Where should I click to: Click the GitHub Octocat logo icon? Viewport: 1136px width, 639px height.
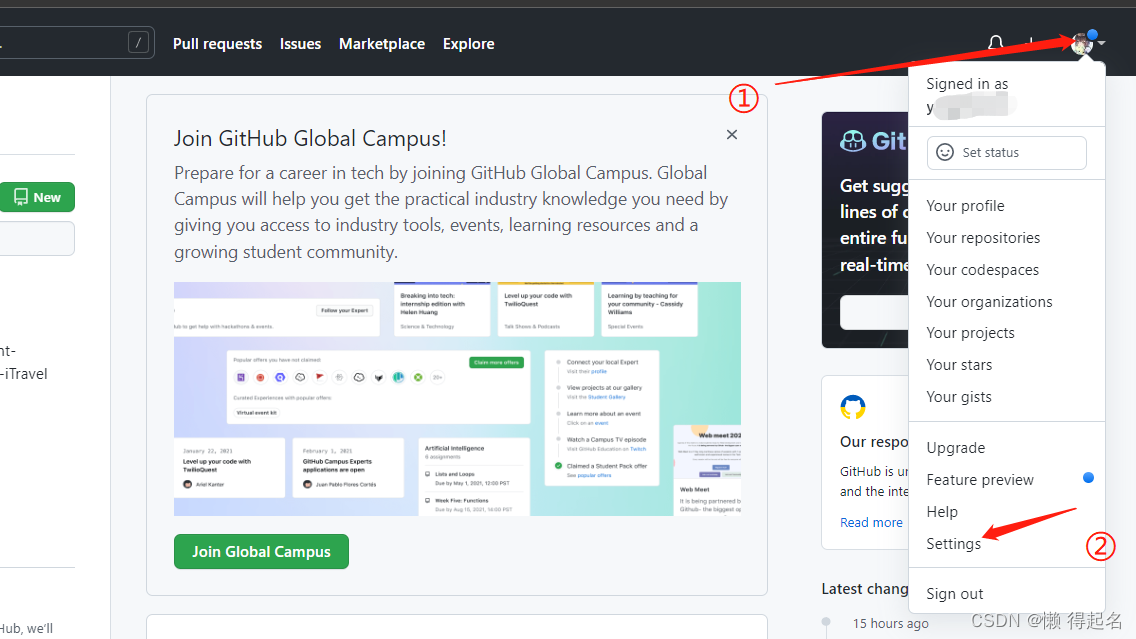[853, 406]
